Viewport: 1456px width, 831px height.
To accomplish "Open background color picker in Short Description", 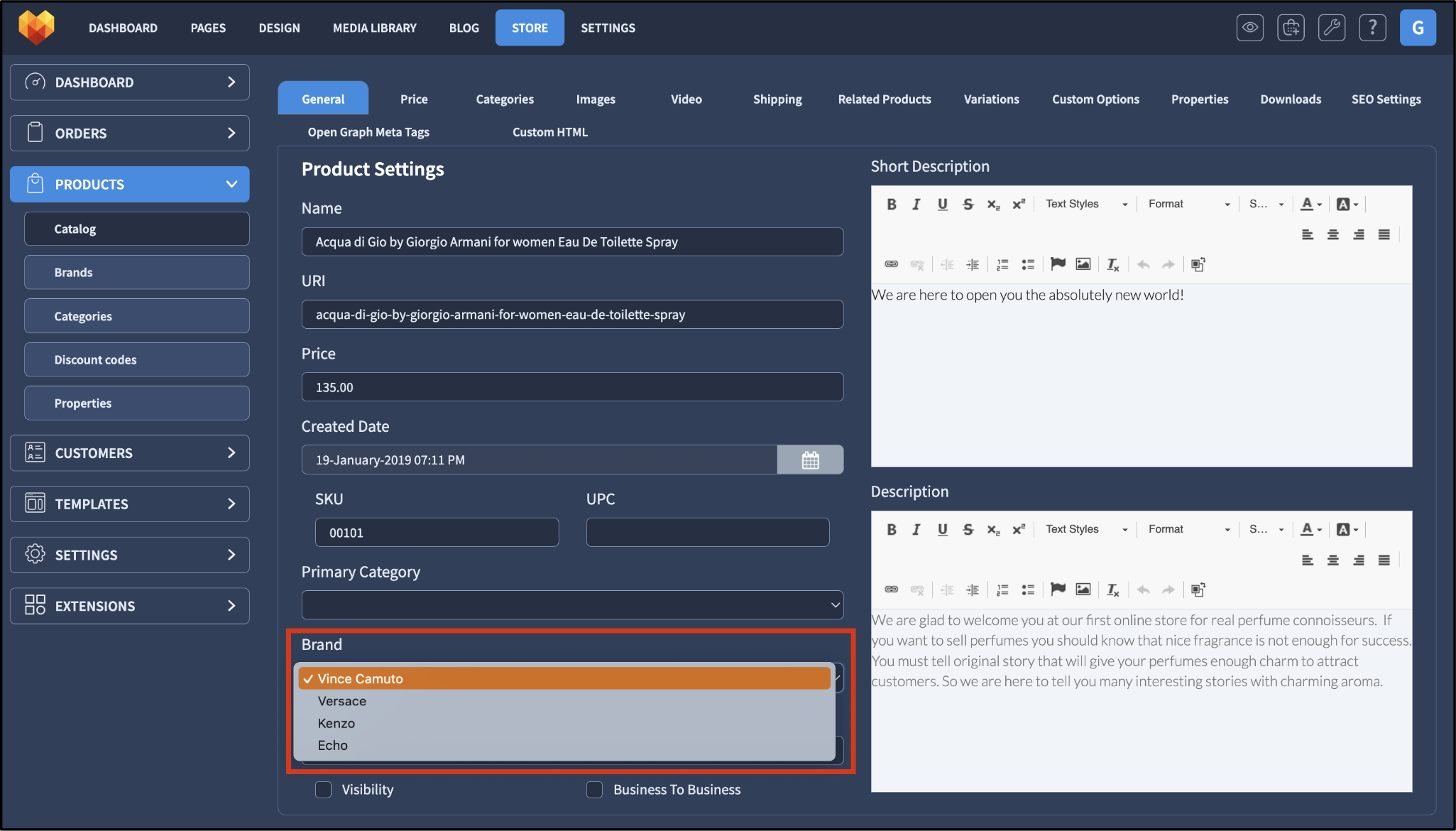I will pos(1347,205).
